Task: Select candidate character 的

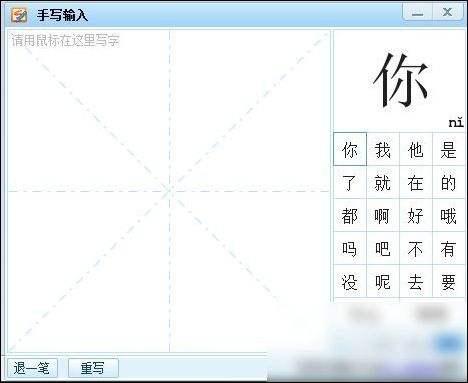Action: click(x=448, y=182)
